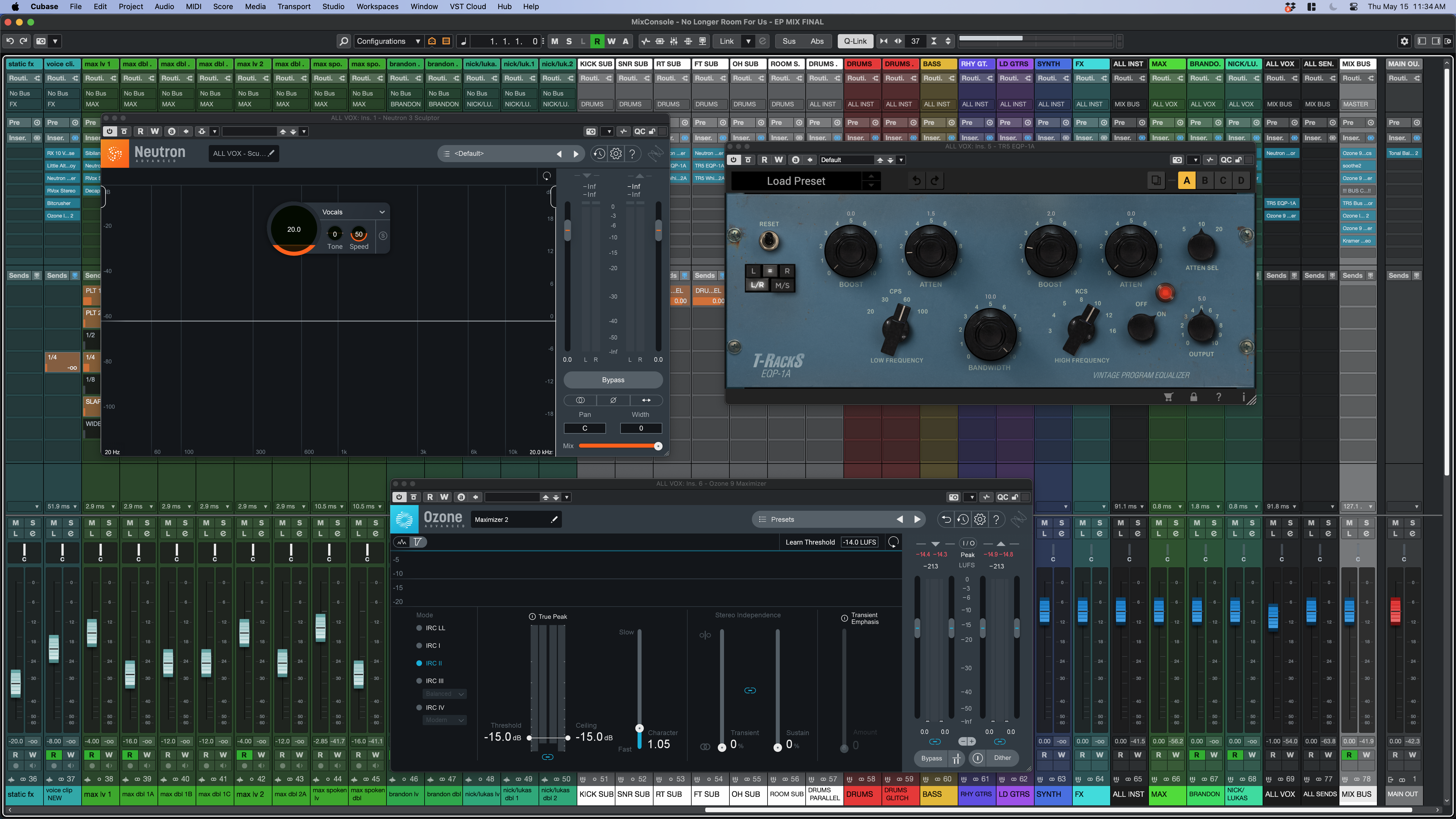Click Ozone threshold ceiling link icon
1456x819 pixels.
tap(547, 757)
